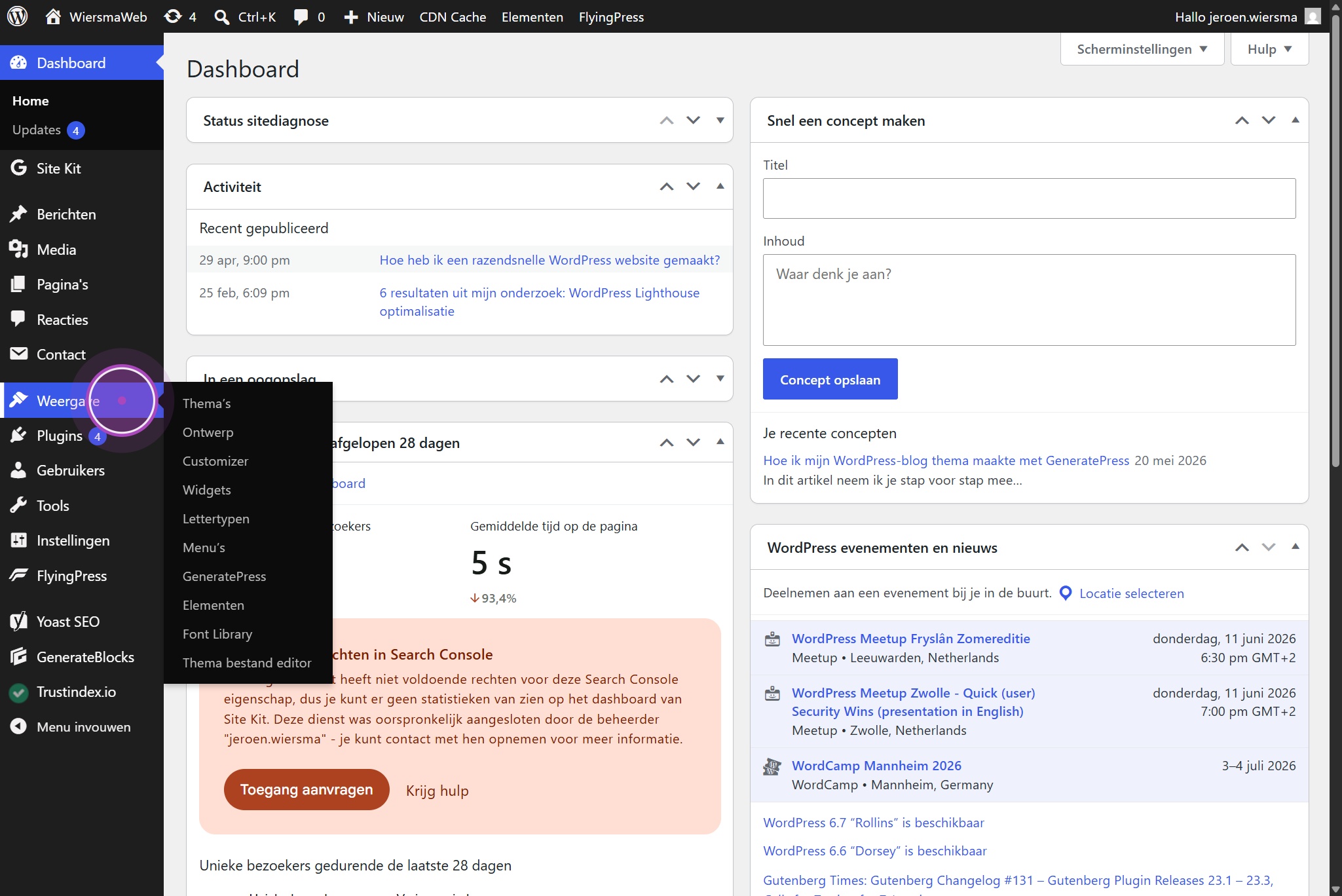This screenshot has width=1342, height=896.
Task: Collapse Snel een concept maken panel
Action: (1295, 121)
